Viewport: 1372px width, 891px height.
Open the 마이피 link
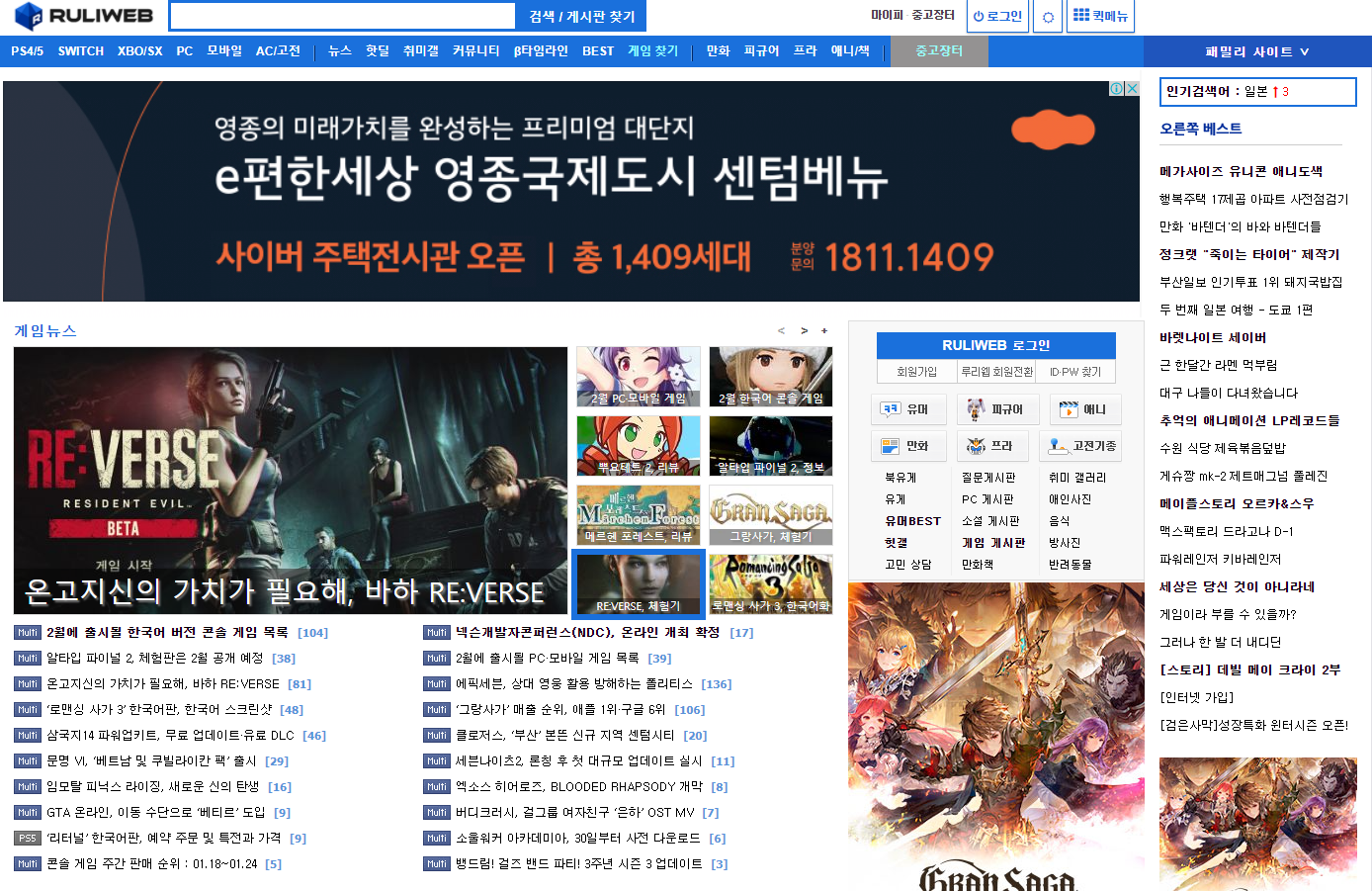point(887,15)
